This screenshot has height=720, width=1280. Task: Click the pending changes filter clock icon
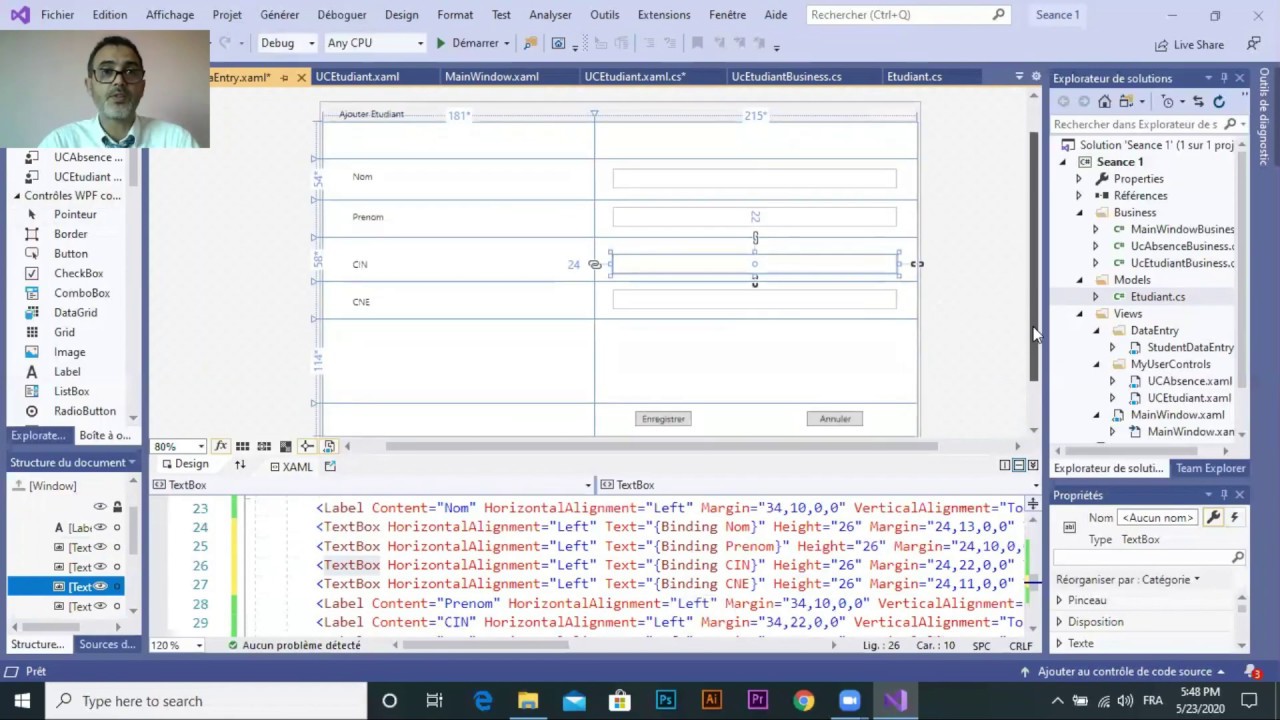1167,101
